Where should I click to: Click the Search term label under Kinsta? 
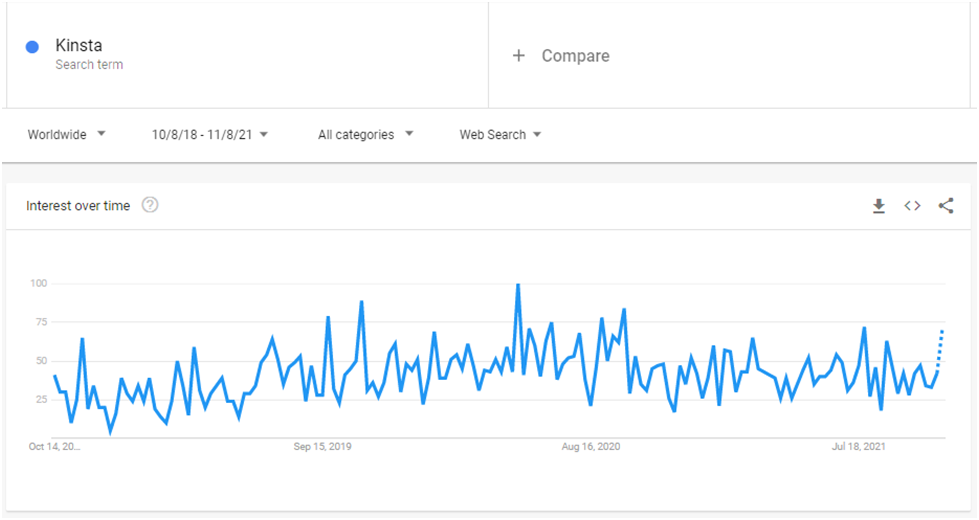(89, 64)
